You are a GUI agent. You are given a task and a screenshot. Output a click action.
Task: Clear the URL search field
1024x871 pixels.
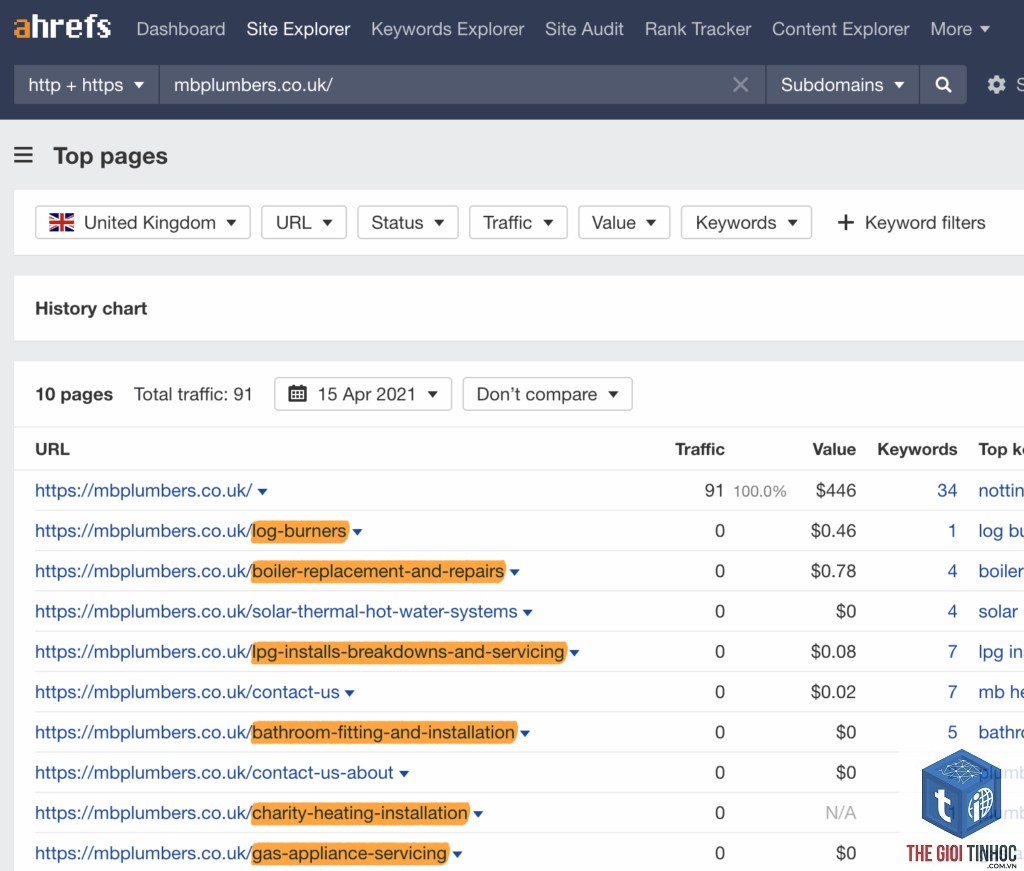740,84
